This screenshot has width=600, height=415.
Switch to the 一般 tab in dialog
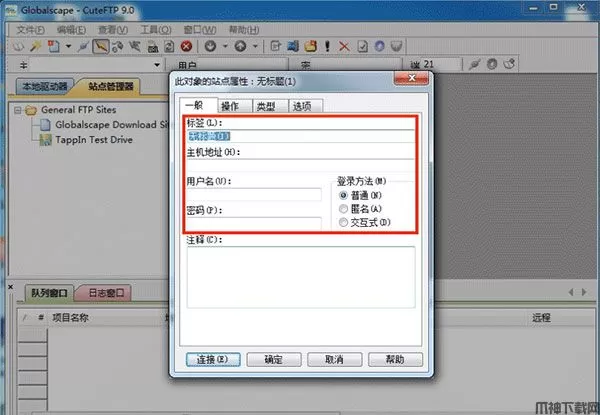(198, 105)
